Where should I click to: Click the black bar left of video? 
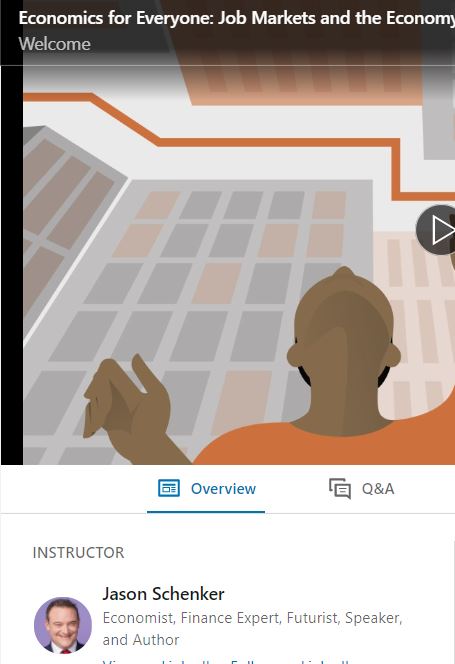(x=12, y=265)
